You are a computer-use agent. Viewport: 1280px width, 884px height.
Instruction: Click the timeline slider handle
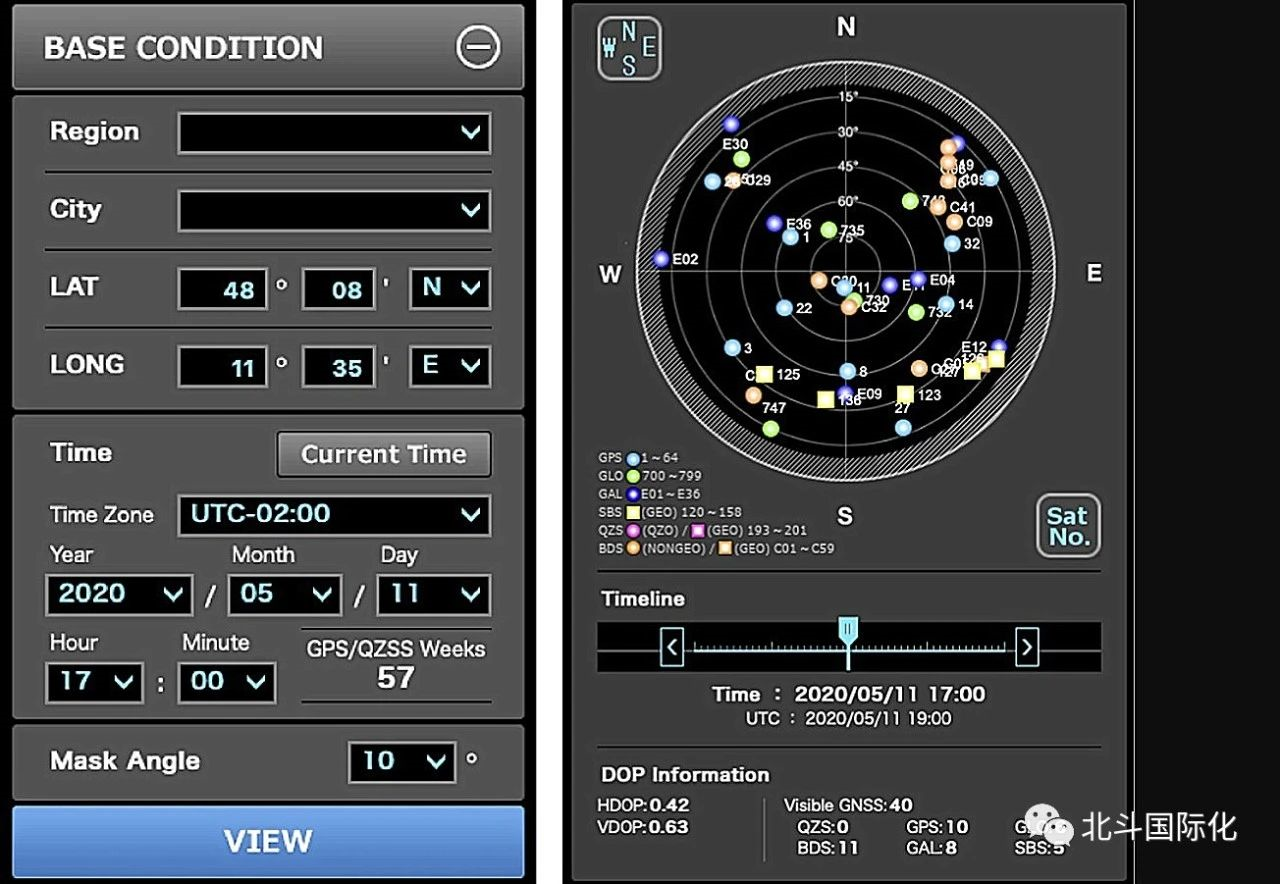click(x=848, y=630)
